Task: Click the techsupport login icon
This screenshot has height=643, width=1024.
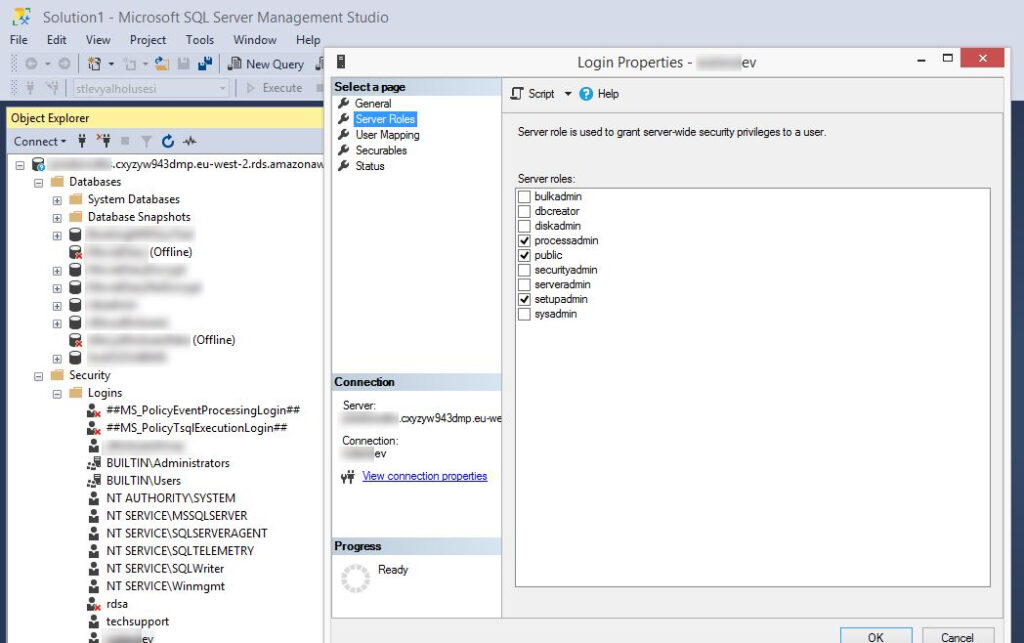Action: point(94,621)
